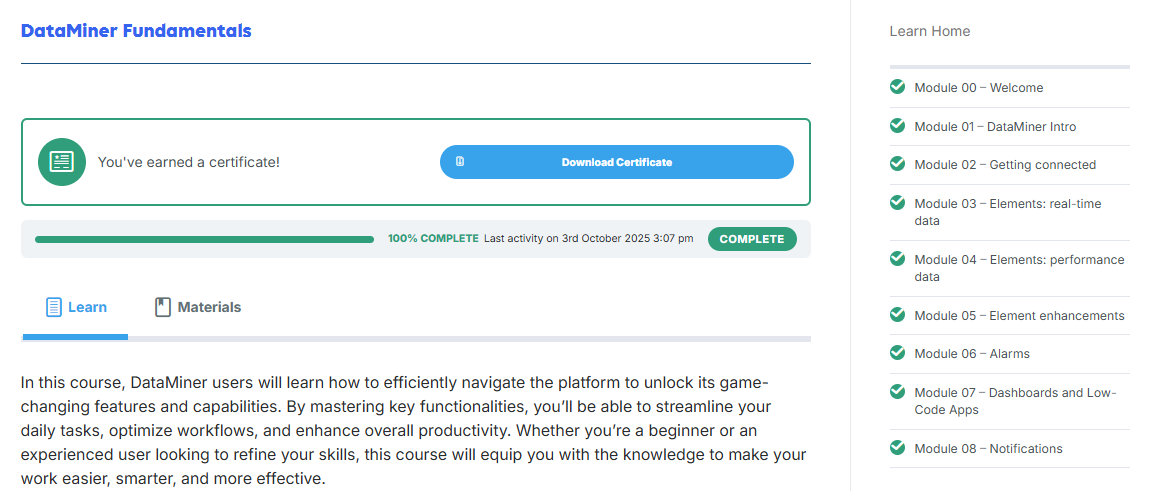Image resolution: width=1164 pixels, height=491 pixels.
Task: Click Module 01 DataMiner Intro checkmark
Action: tap(898, 126)
